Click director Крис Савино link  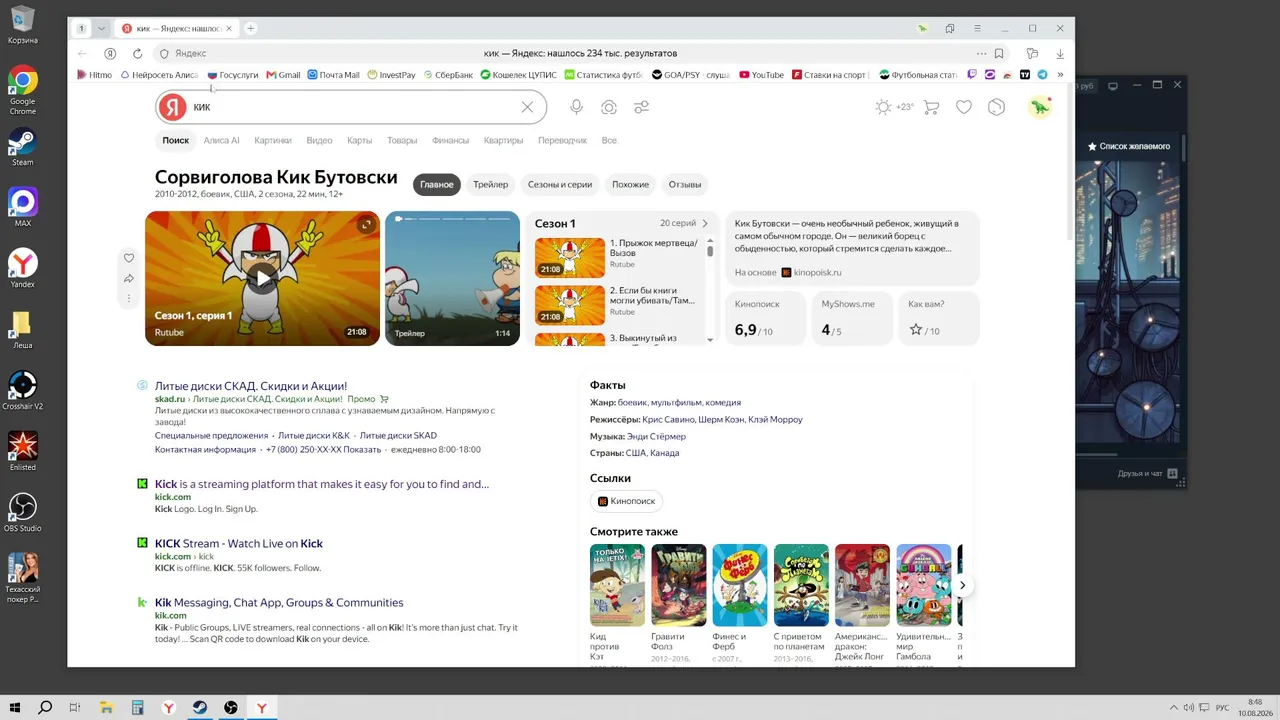click(x=668, y=420)
